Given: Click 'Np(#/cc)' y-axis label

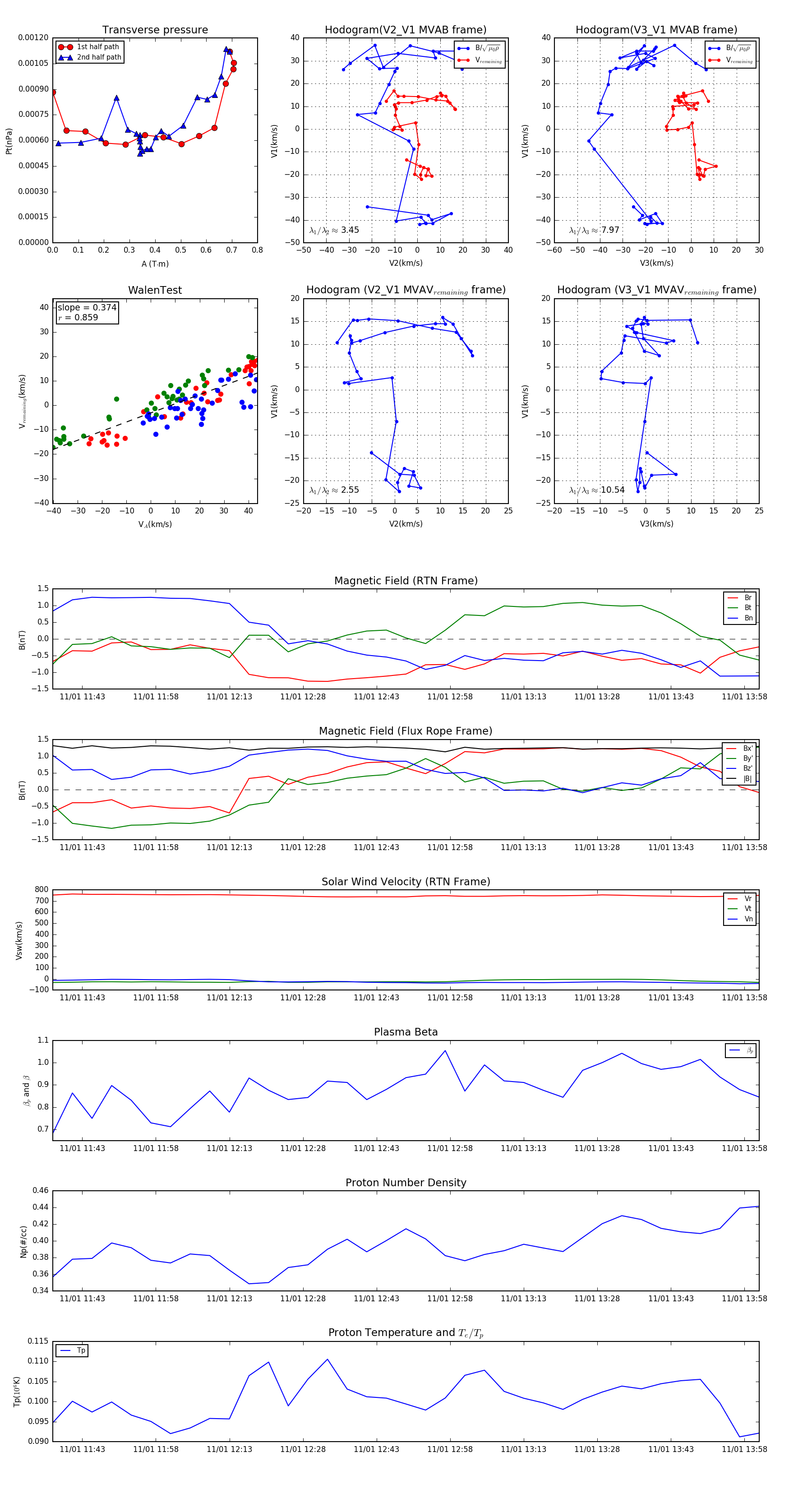Looking at the screenshot, I should coord(24,1241).
